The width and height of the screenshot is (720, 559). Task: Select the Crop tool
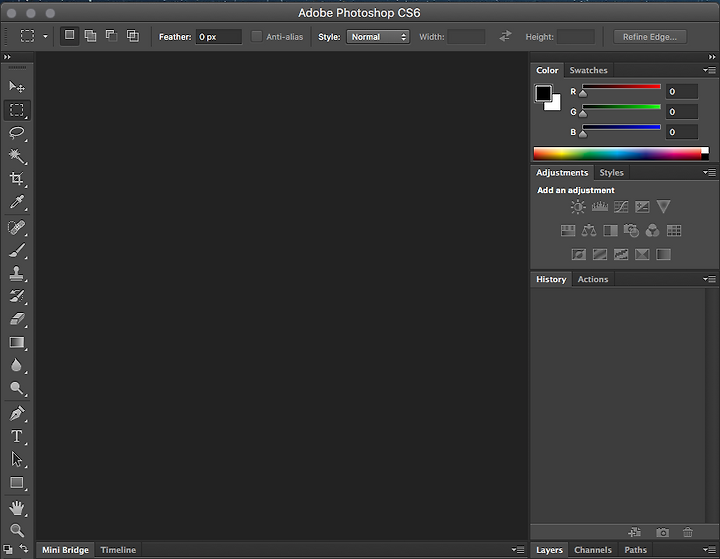coord(17,179)
